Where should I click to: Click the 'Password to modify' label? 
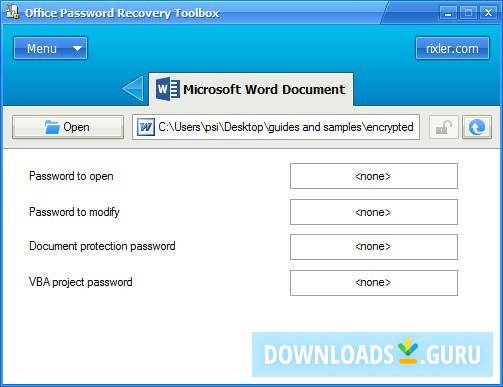(x=74, y=212)
